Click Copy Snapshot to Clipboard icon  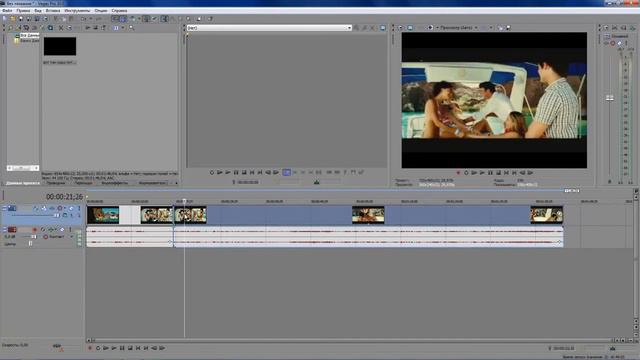click(501, 28)
